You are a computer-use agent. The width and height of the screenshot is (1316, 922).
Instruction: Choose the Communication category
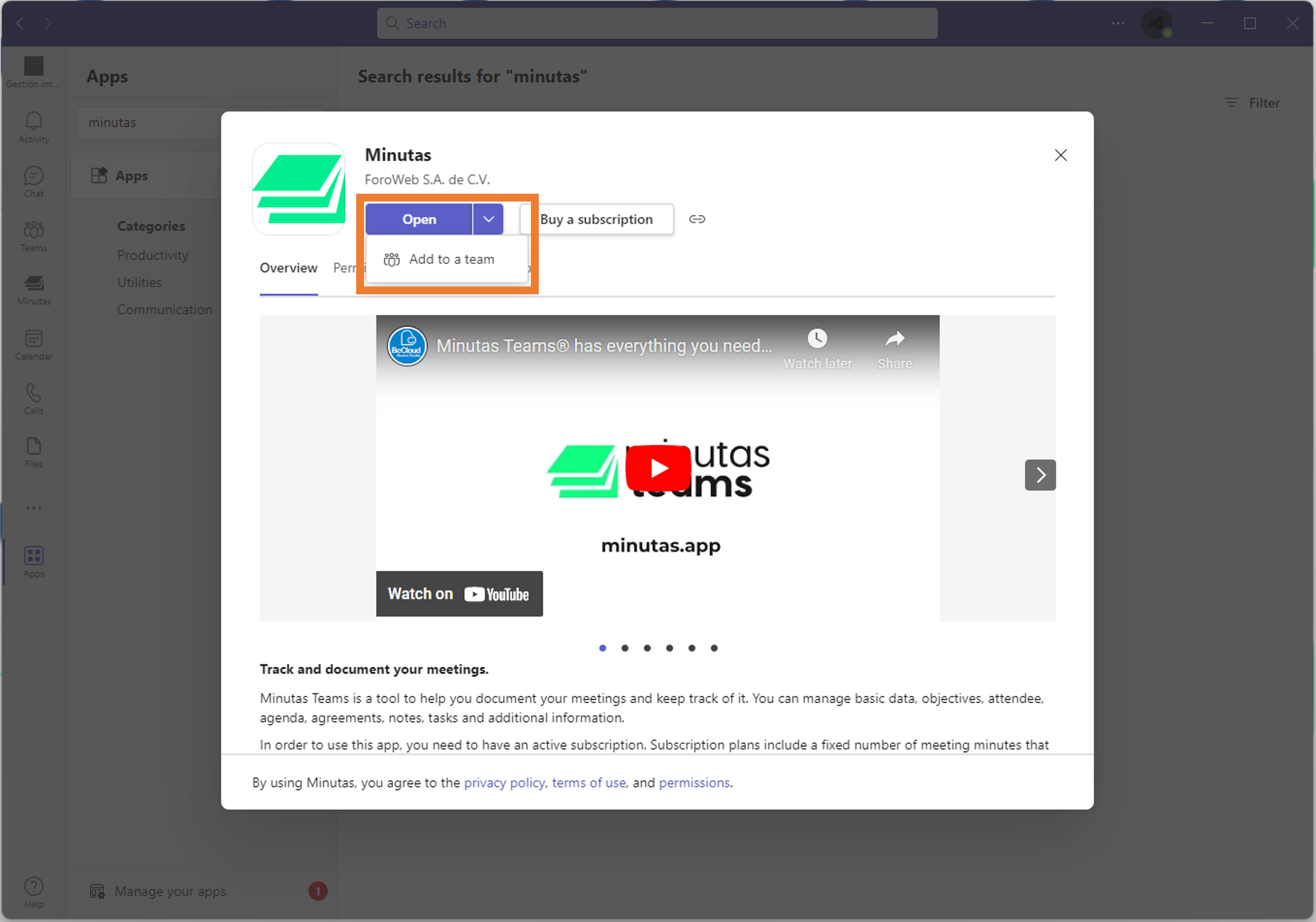[x=165, y=310]
